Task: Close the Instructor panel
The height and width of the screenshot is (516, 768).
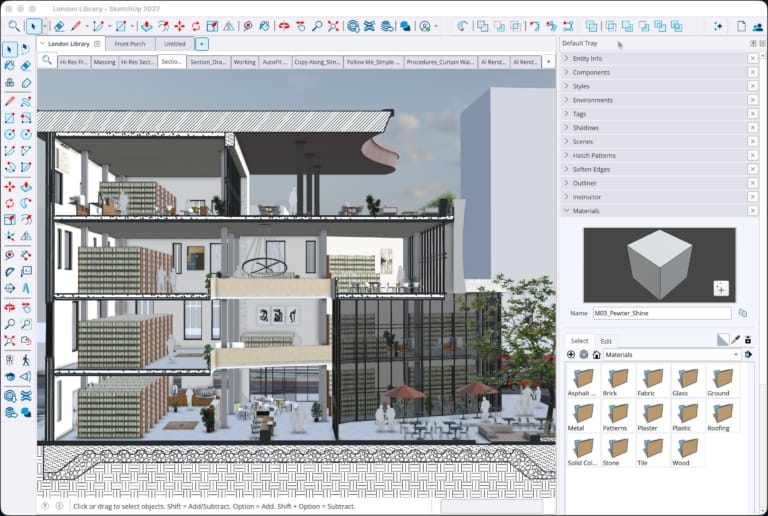Action: point(753,197)
